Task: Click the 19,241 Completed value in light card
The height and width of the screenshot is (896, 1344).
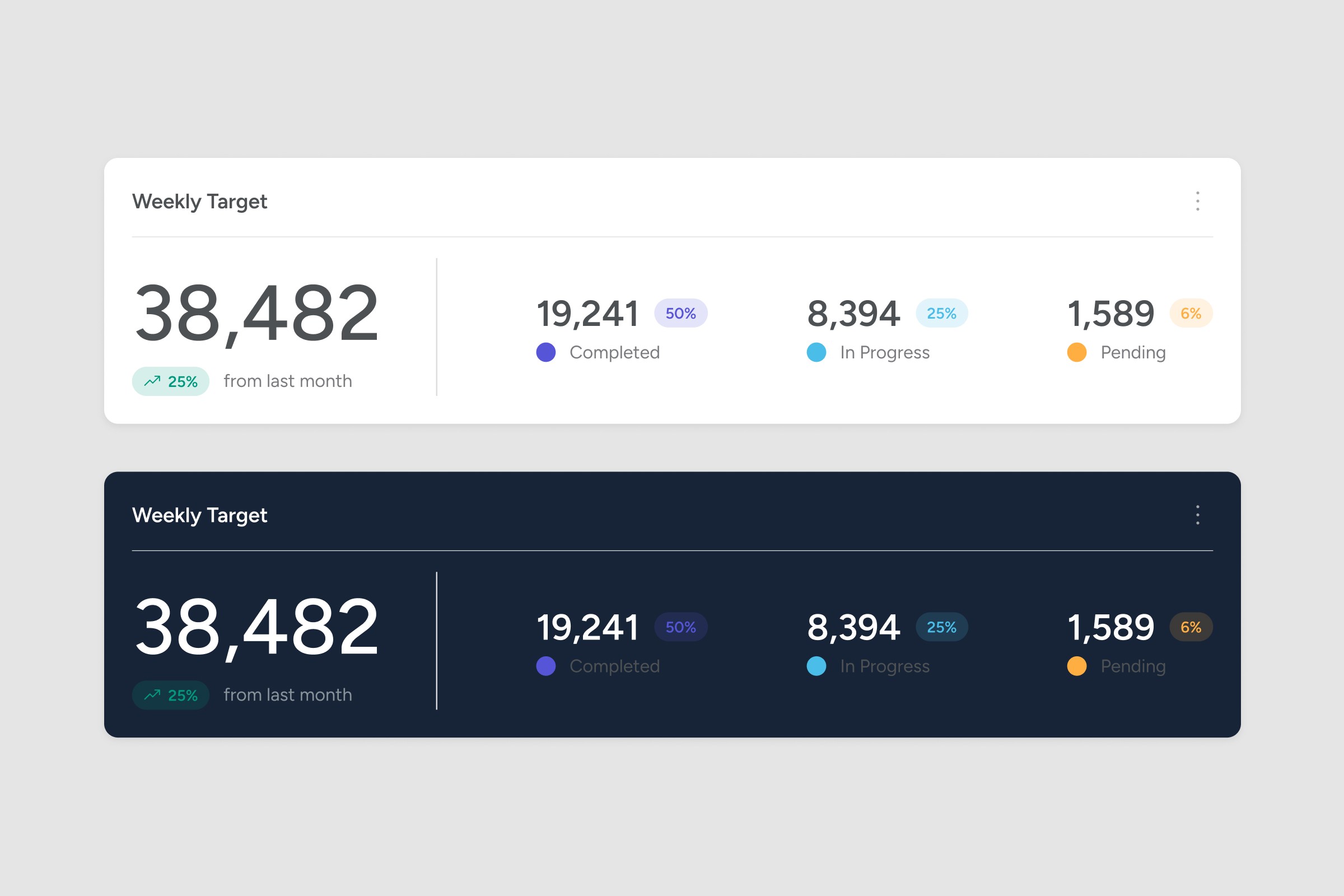Action: point(587,313)
